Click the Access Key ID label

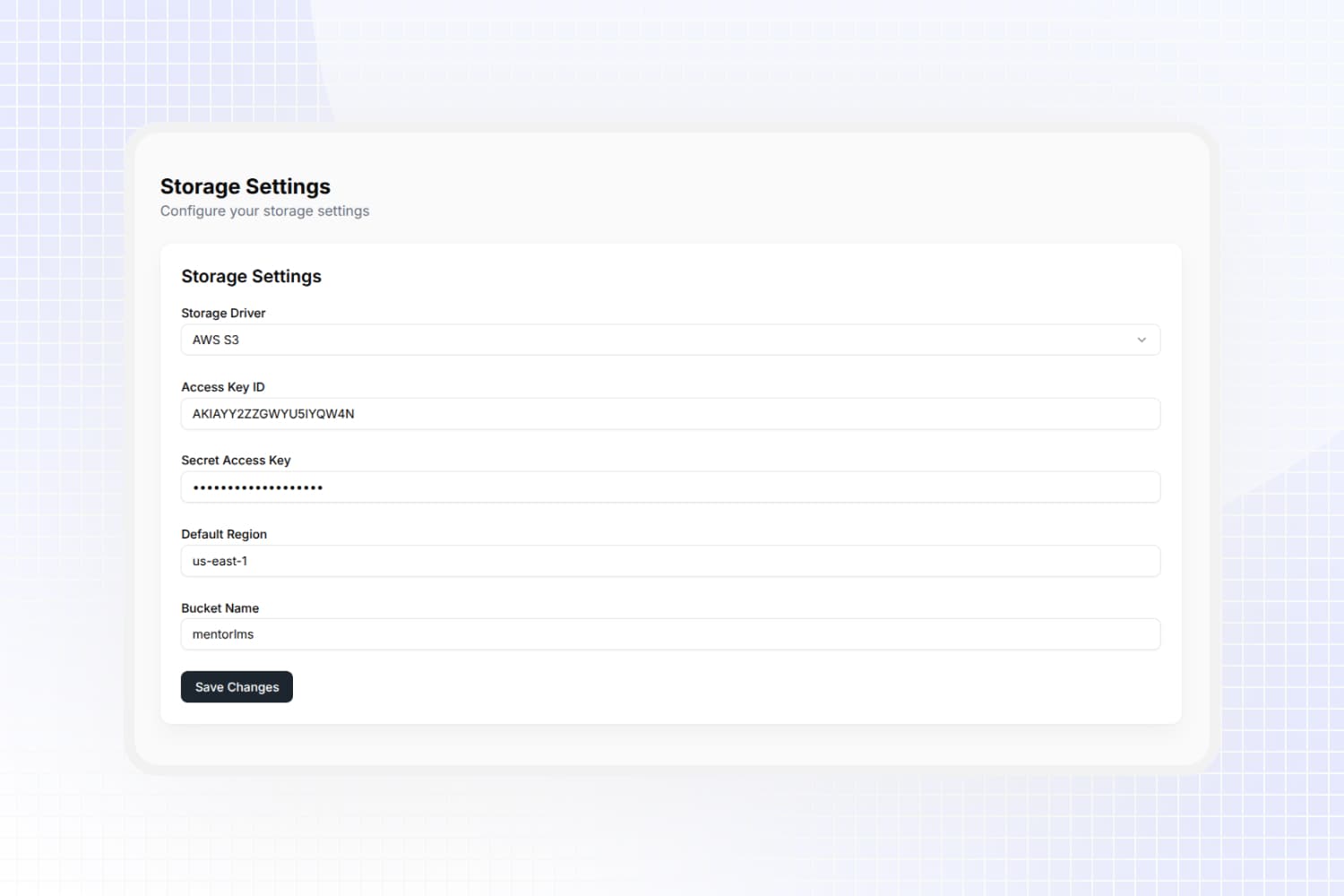pos(223,386)
